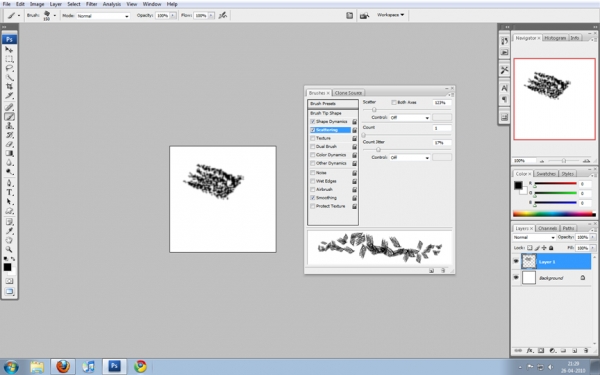Create new adjustment layer icon
Image resolution: width=600 pixels, height=375 pixels.
552,350
